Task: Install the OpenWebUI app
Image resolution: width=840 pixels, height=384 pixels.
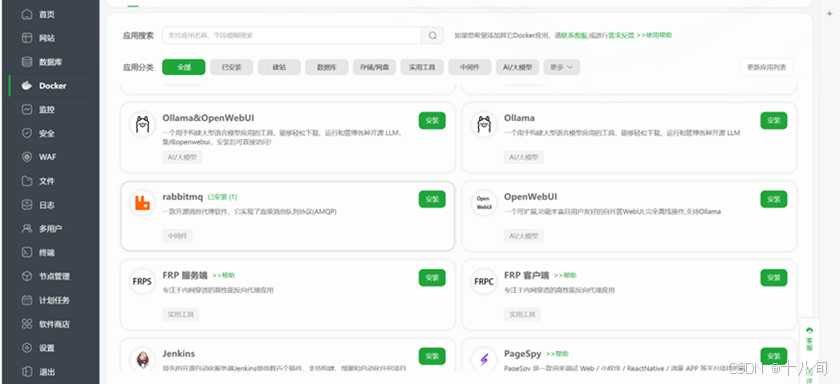Action: (774, 199)
